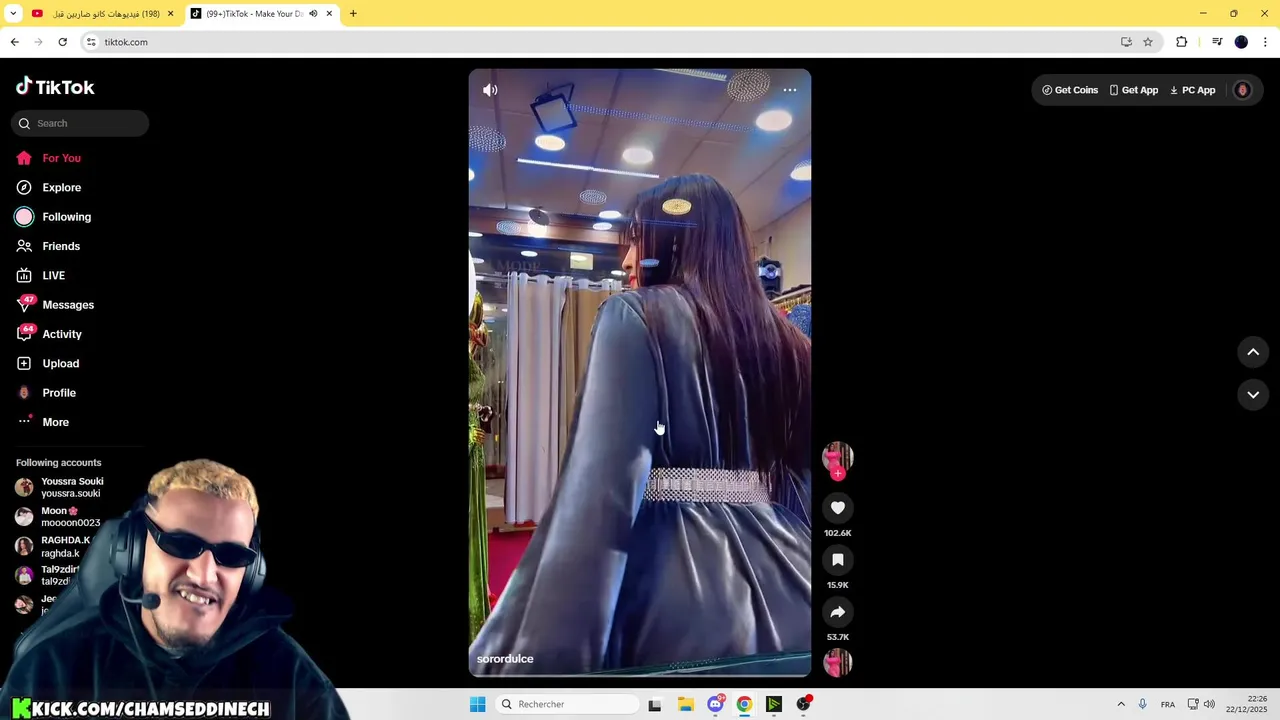
Task: Open Task View on the taskbar
Action: (x=655, y=704)
